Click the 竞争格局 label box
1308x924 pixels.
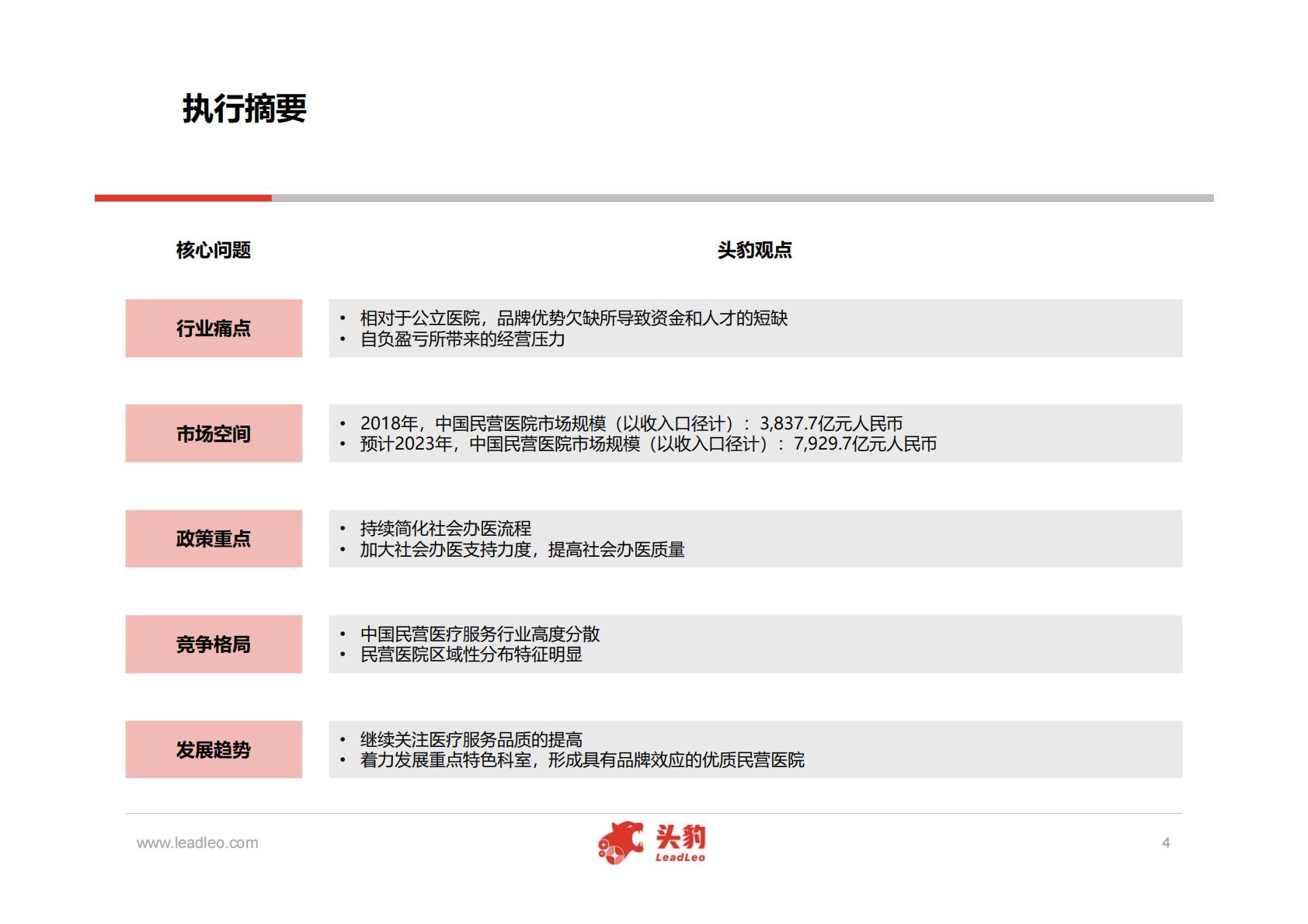click(x=214, y=644)
